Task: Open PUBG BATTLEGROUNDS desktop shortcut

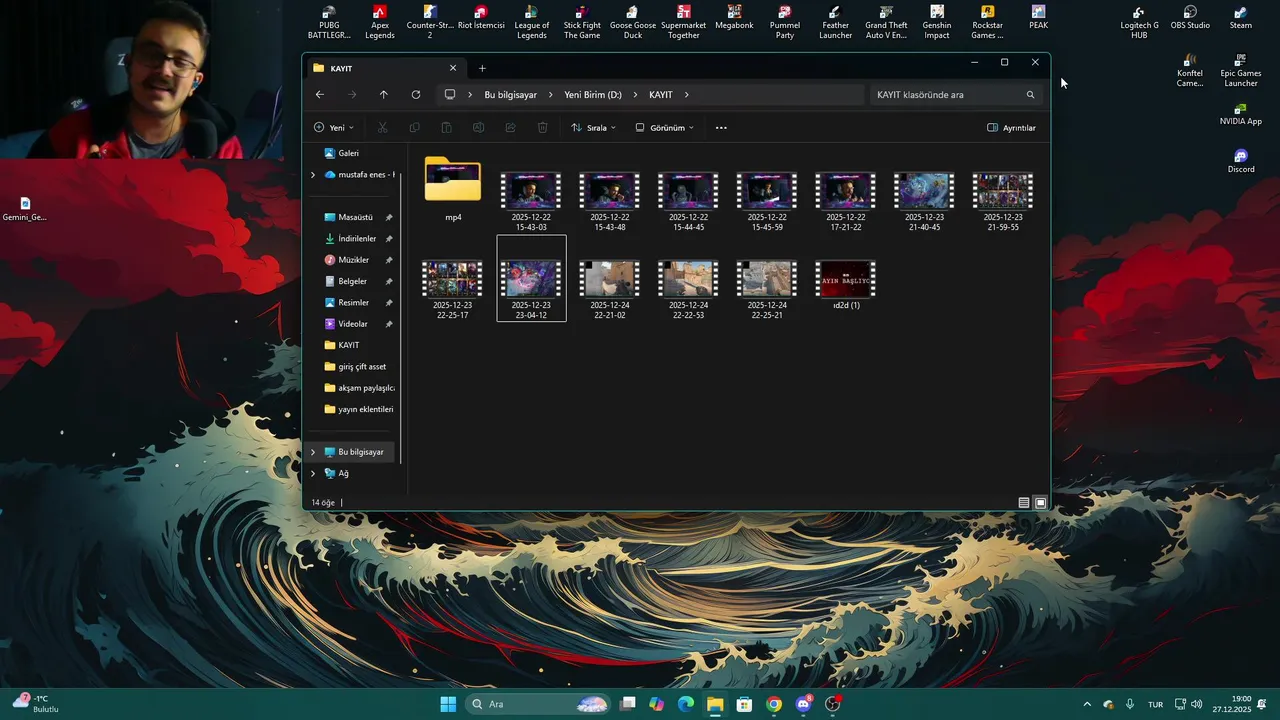Action: pos(328,21)
